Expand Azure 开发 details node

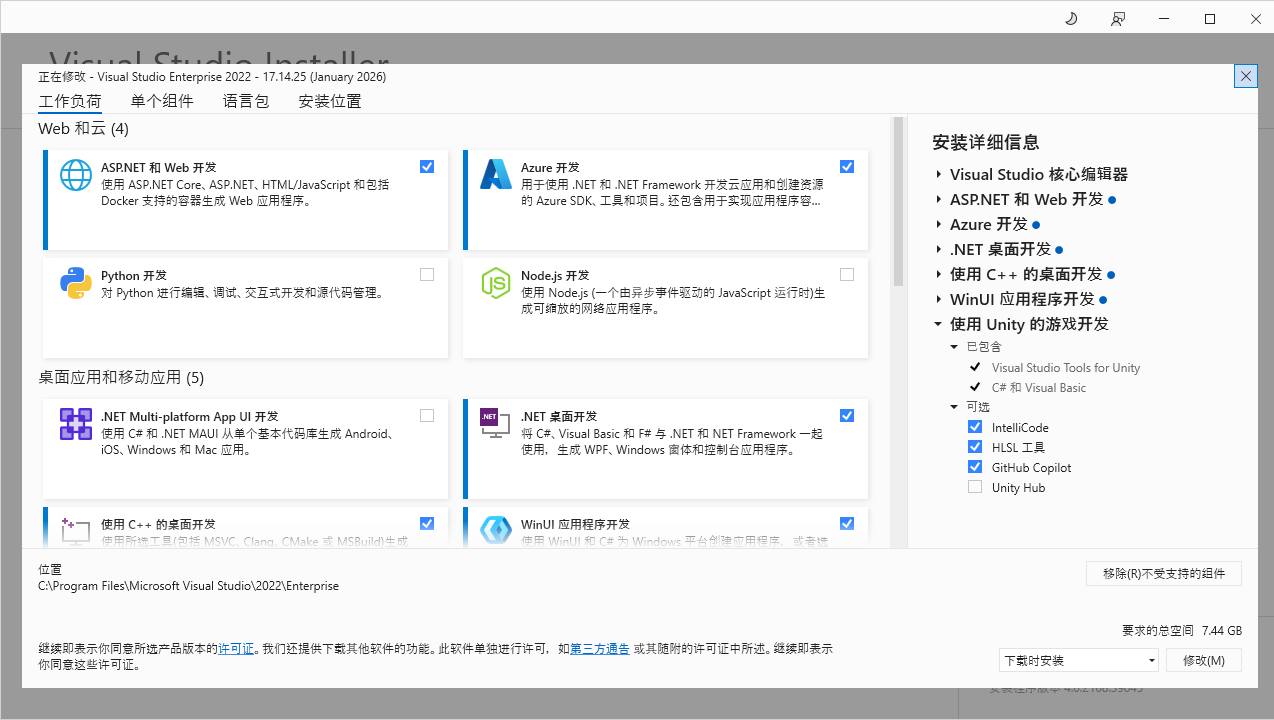[939, 224]
